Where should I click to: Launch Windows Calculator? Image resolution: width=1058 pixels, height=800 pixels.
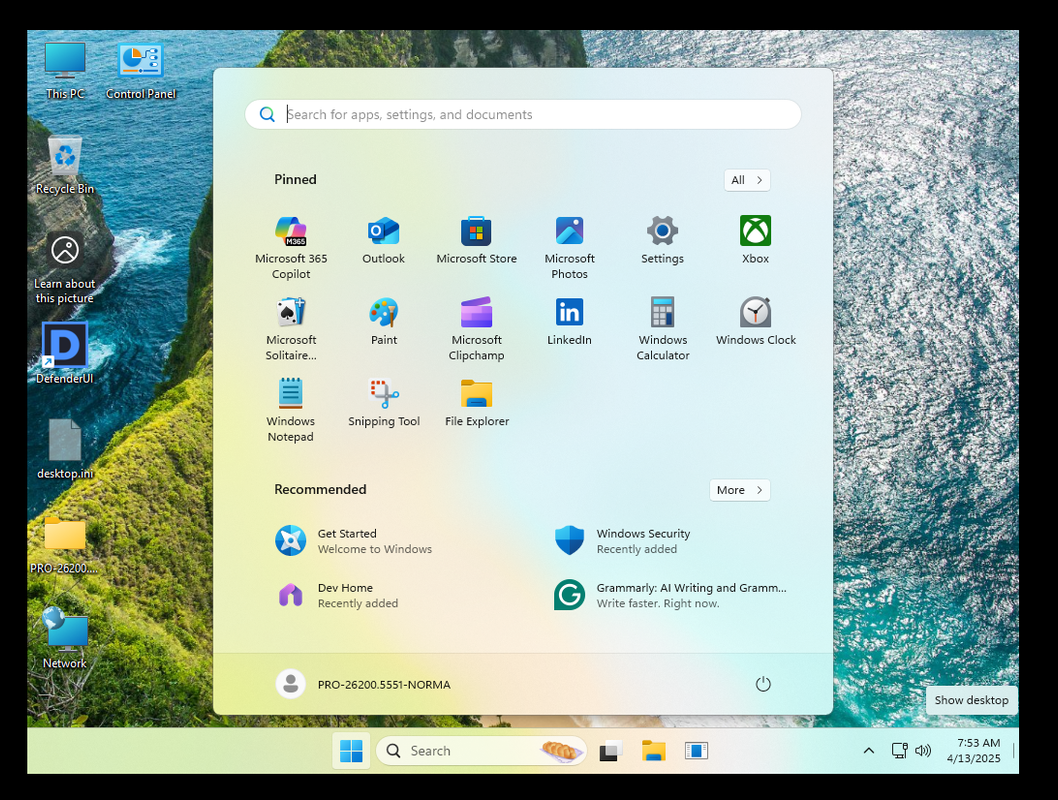pyautogui.click(x=663, y=329)
